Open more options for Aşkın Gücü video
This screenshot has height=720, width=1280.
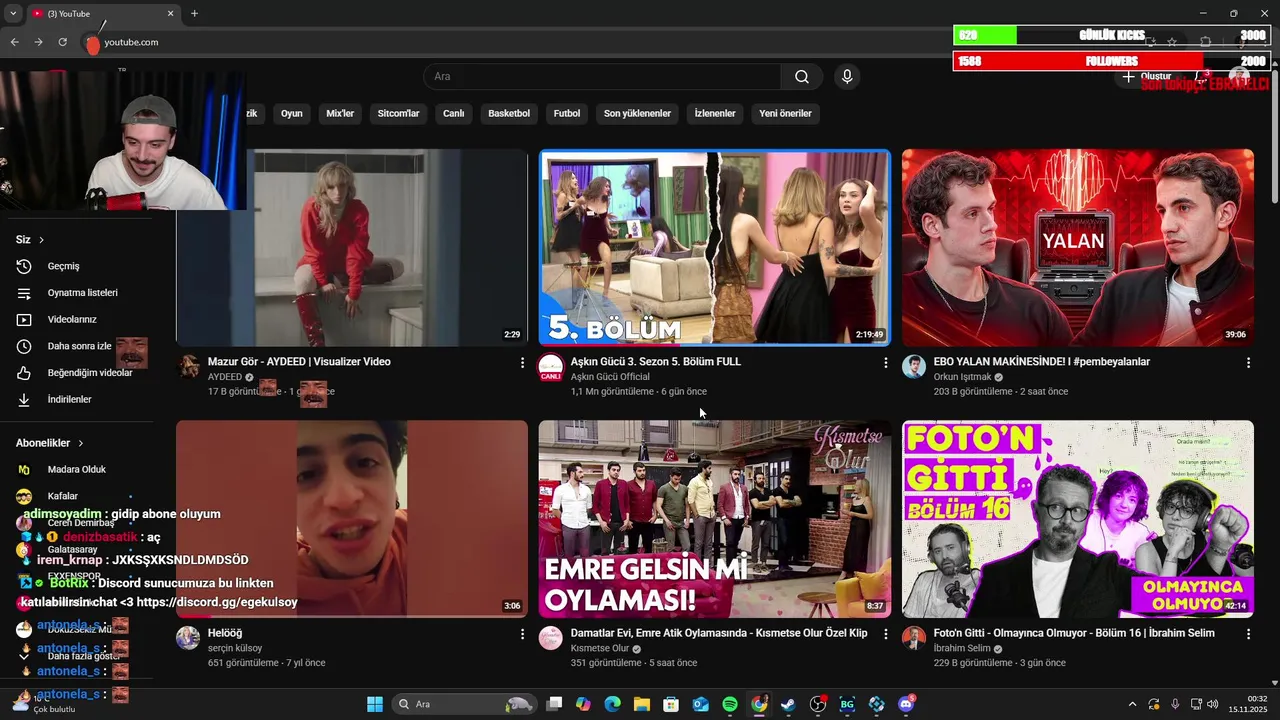885,363
